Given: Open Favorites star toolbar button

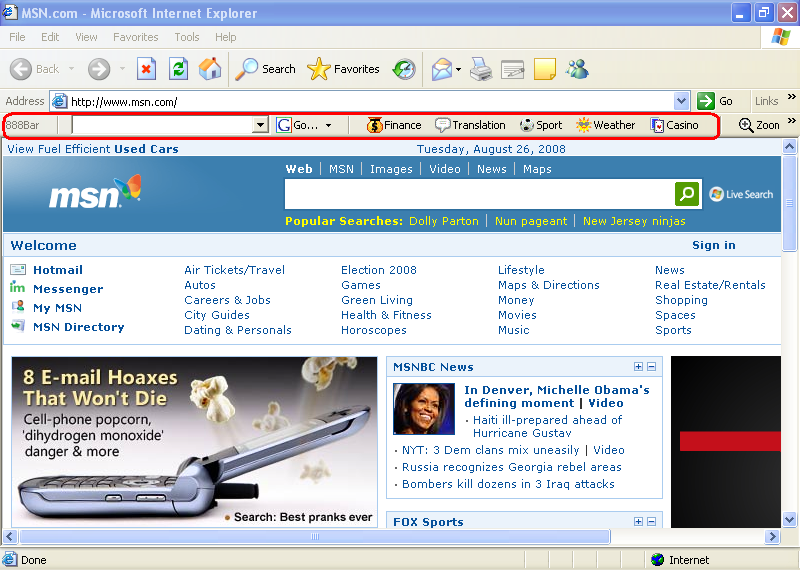Looking at the screenshot, I should click(x=343, y=69).
